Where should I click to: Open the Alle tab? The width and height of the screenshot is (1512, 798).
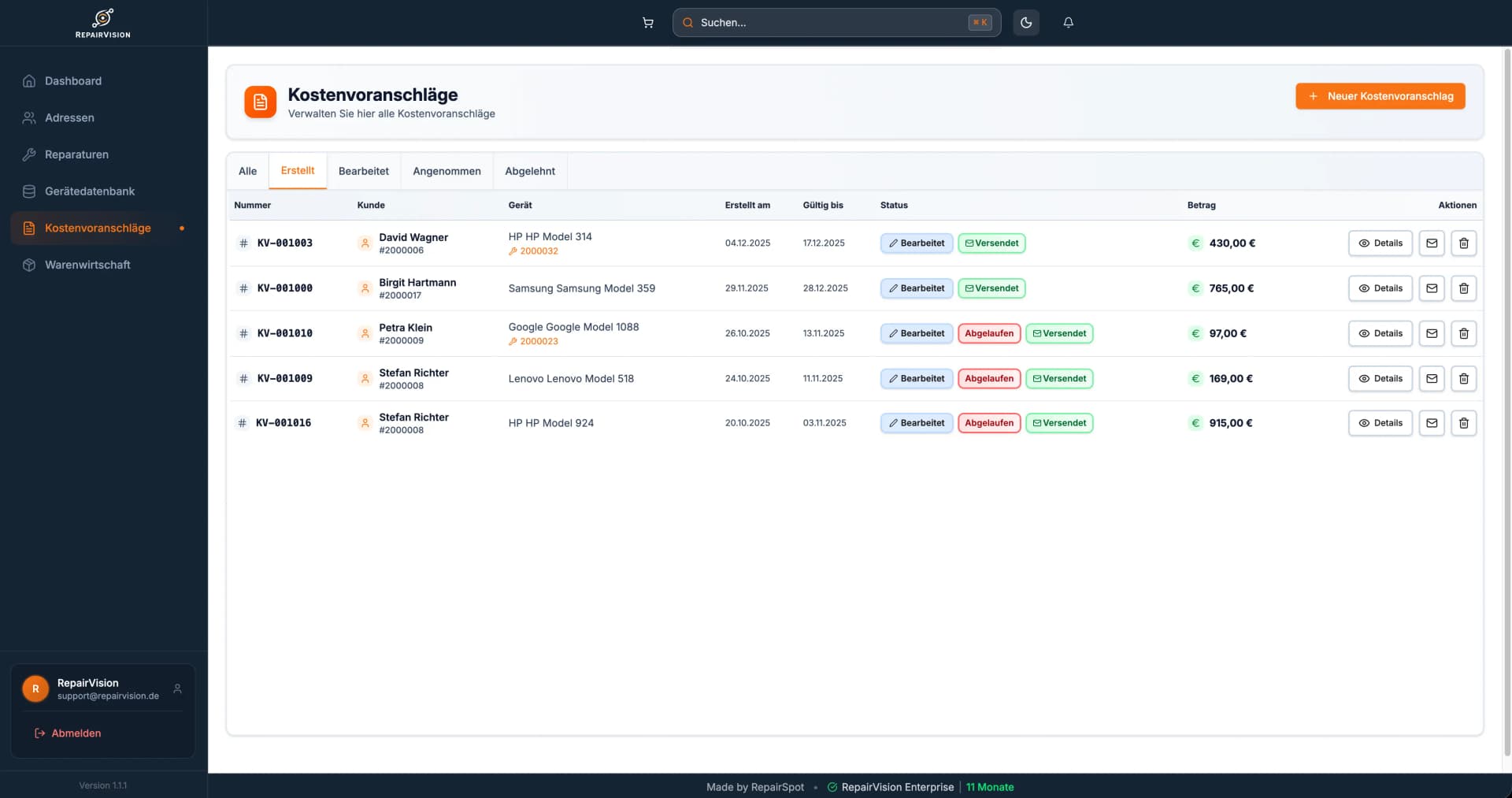point(247,171)
